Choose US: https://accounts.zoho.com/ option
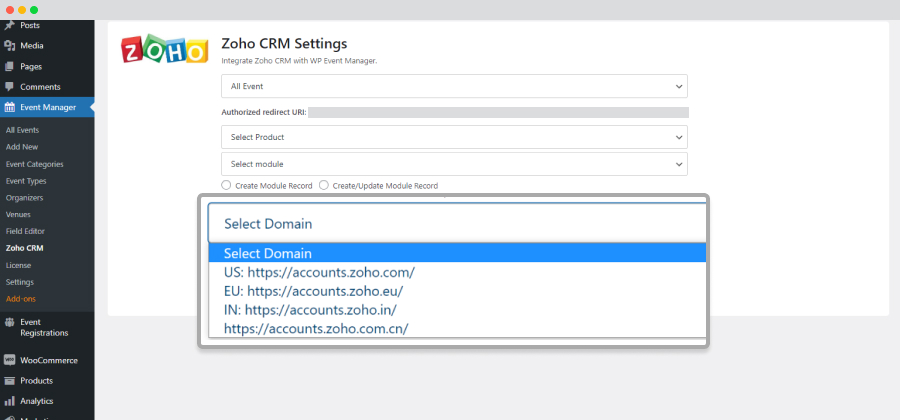The width and height of the screenshot is (900, 420). tap(457, 272)
